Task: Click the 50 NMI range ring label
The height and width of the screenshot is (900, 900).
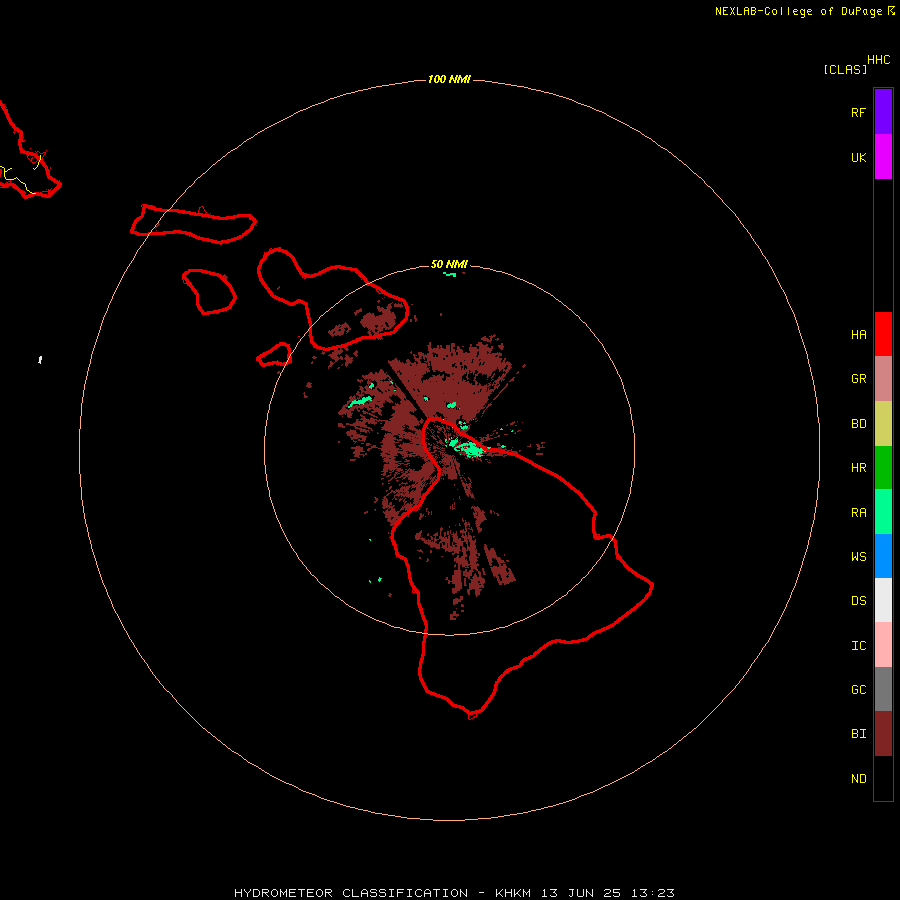Action: point(449,264)
